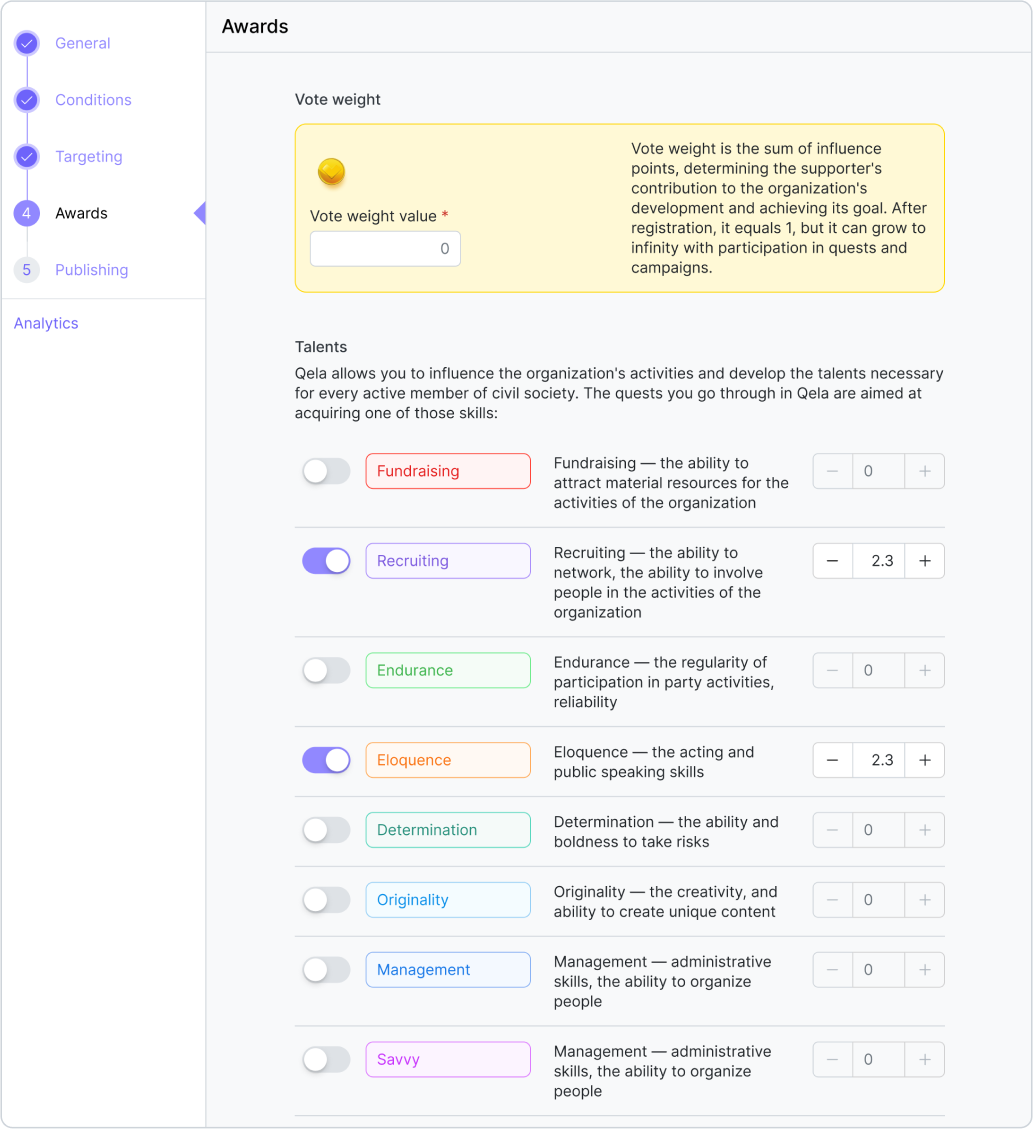Screen dimensions: 1033x1129
Task: Open the Conditions step
Action: pyautogui.click(x=93, y=100)
